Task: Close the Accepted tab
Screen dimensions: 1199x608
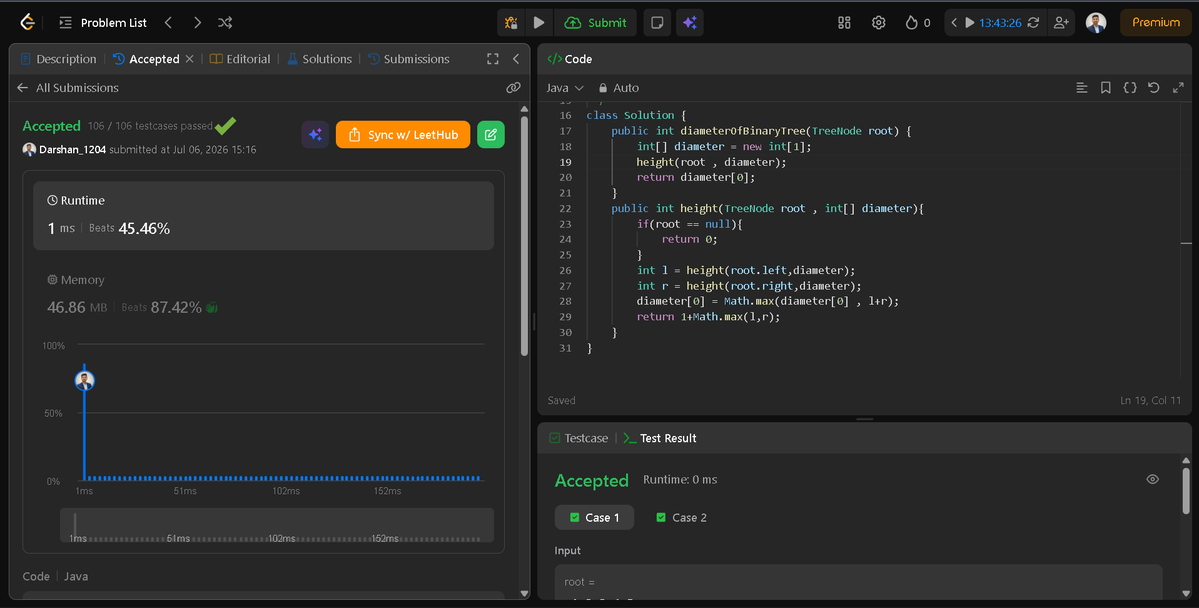Action: tap(190, 59)
